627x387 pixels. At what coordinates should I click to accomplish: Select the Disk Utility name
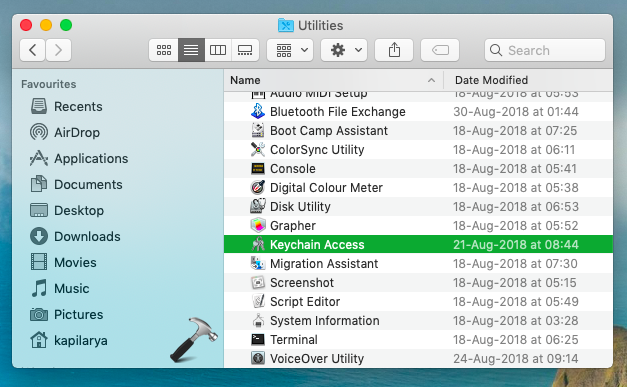[x=300, y=206]
